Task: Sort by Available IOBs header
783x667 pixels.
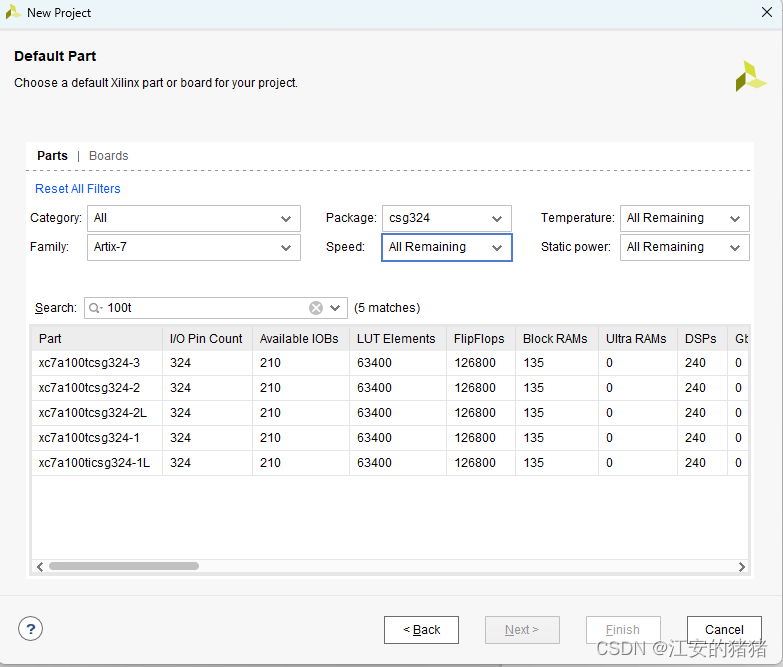Action: pos(301,338)
